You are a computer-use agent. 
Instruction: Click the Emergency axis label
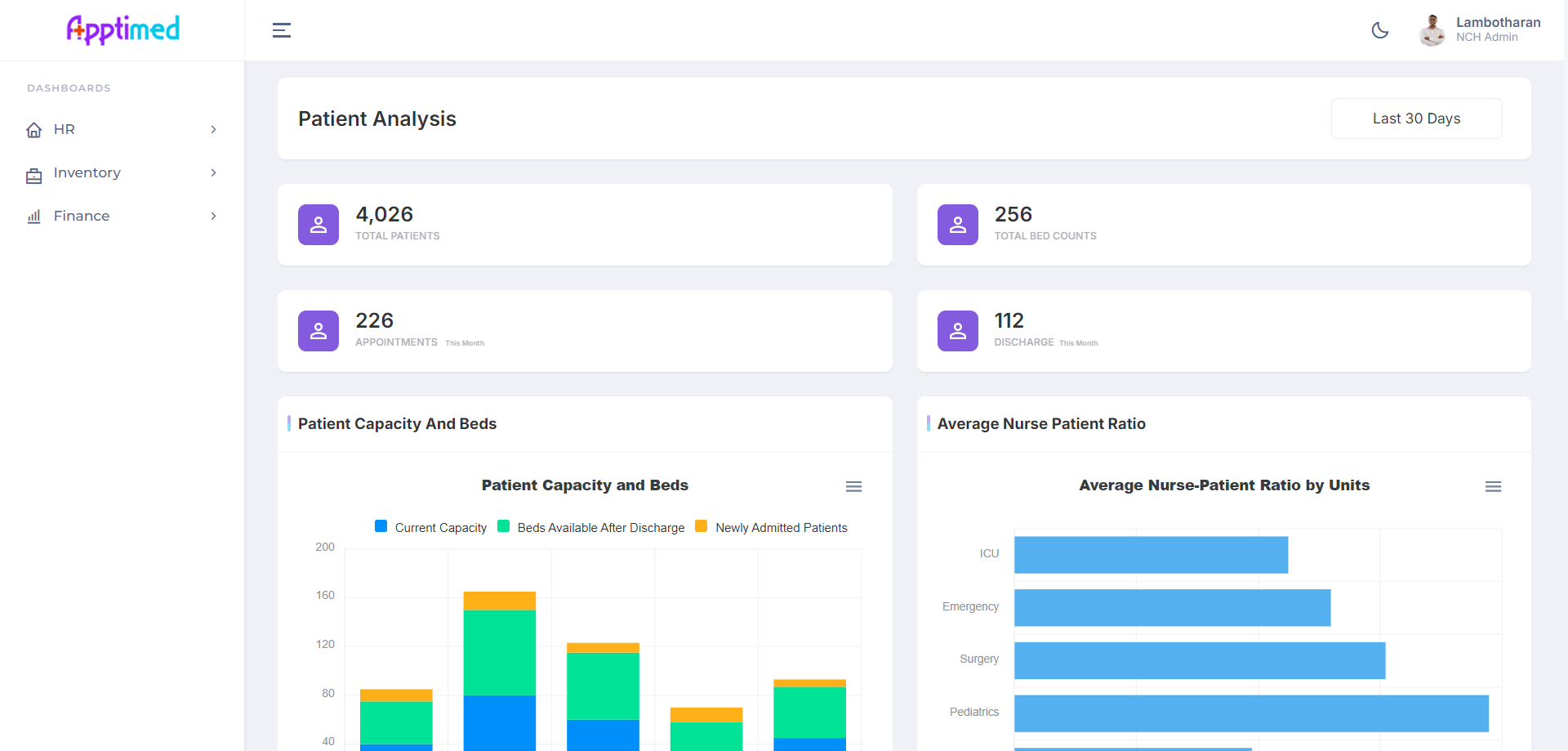coord(970,606)
